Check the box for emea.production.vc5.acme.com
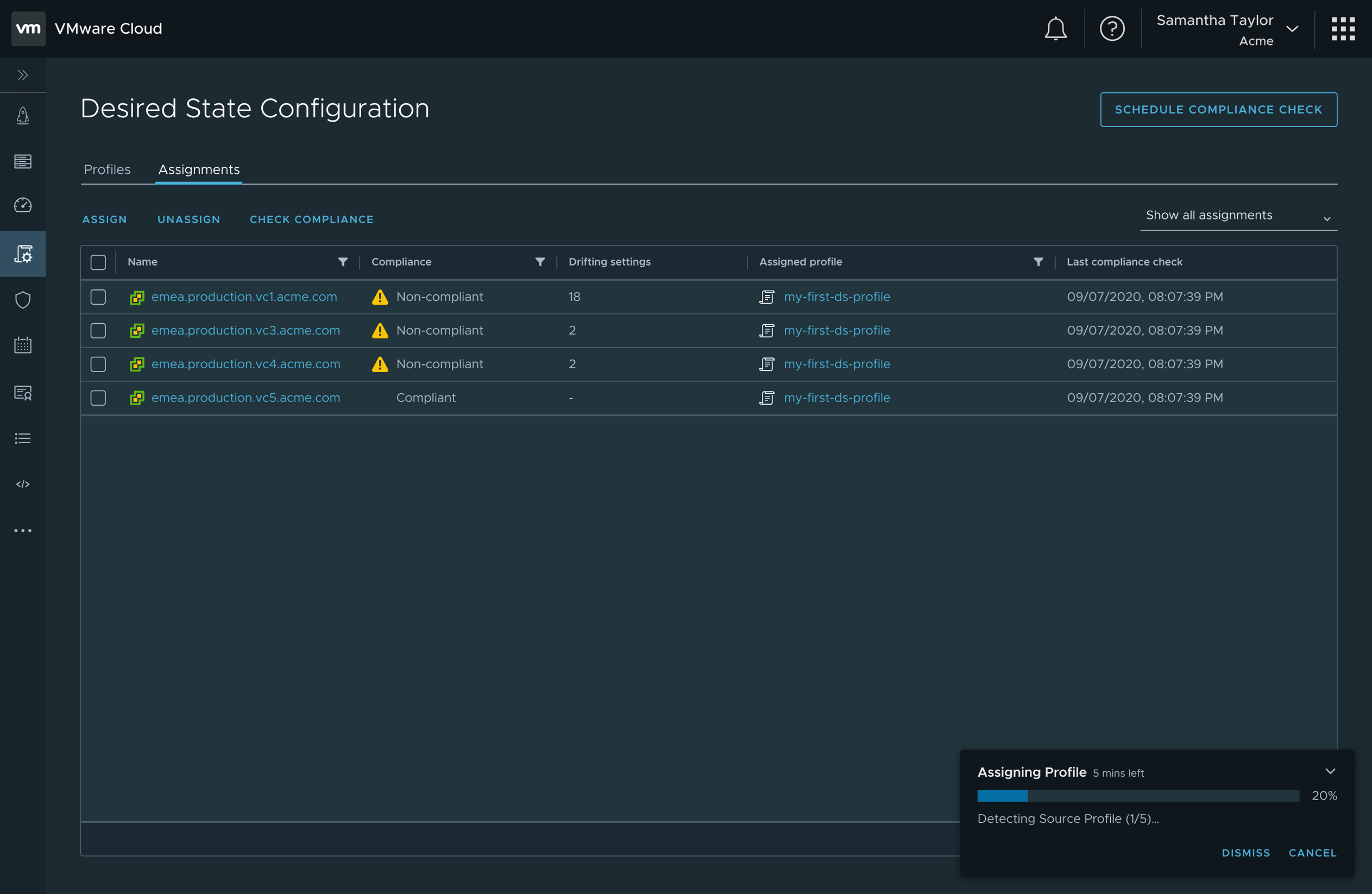Viewport: 1372px width, 894px height. coord(98,398)
